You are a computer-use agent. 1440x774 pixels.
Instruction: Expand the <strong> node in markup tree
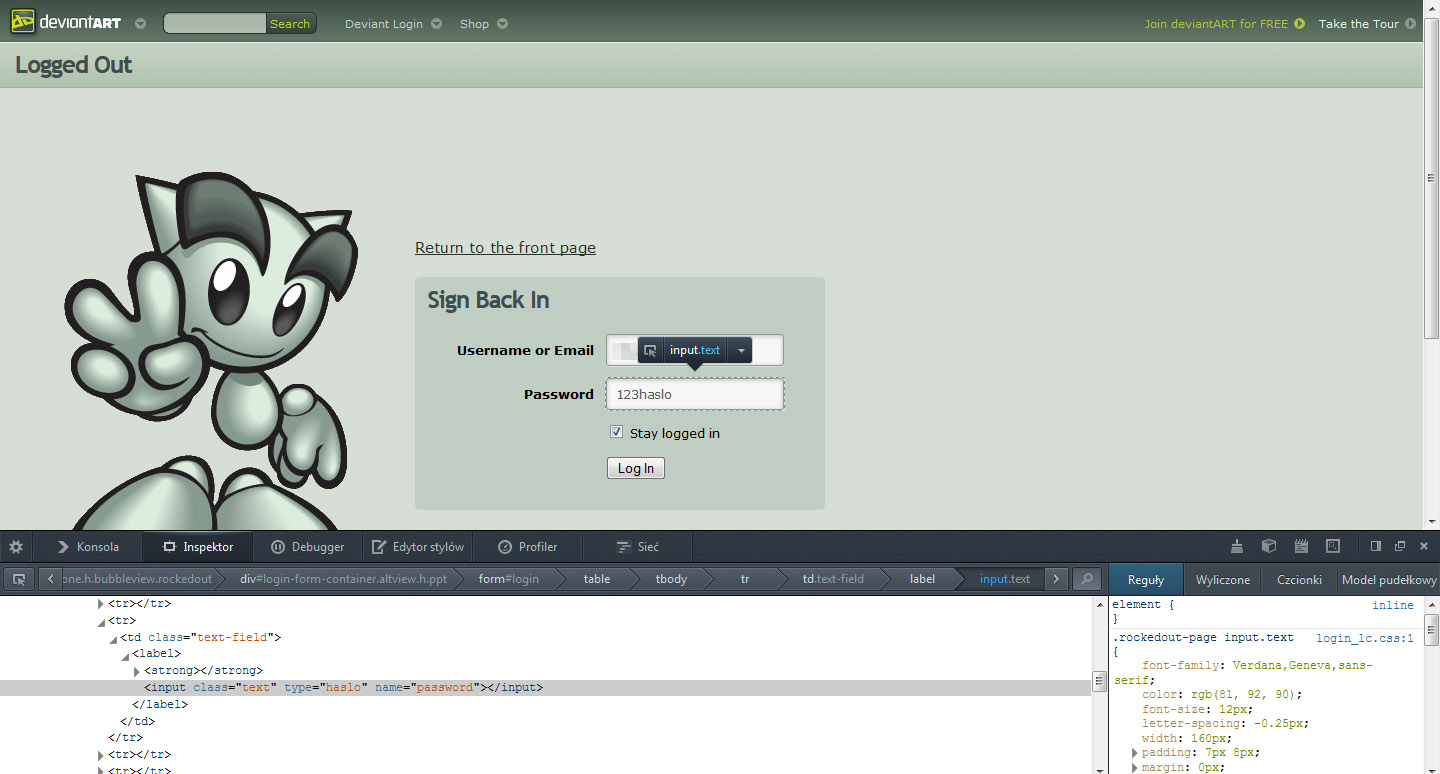tap(137, 671)
